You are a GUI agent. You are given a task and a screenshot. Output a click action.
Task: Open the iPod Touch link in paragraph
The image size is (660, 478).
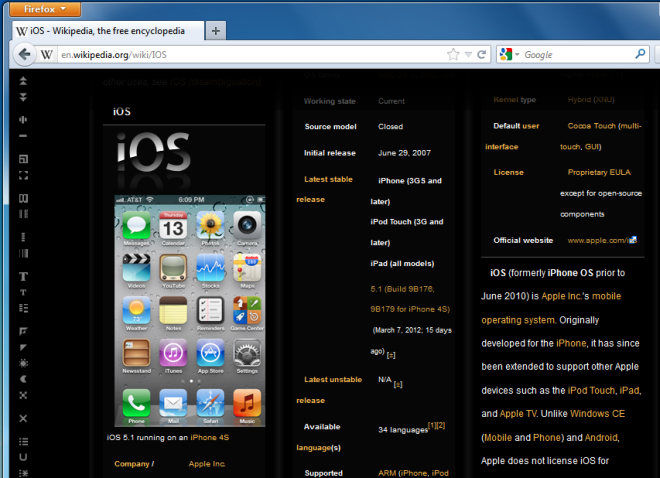(x=591, y=390)
